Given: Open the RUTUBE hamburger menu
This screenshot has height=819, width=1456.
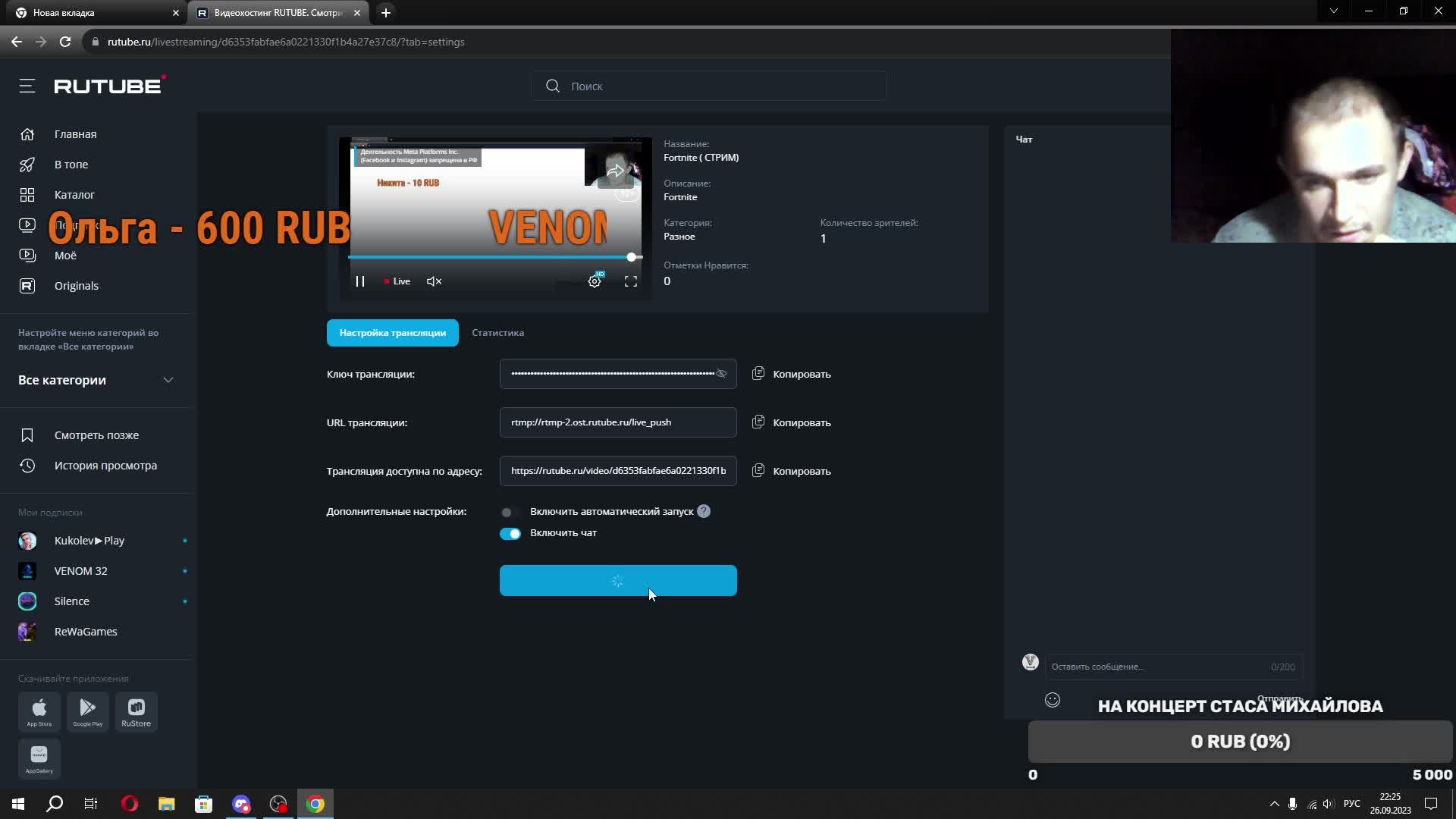Looking at the screenshot, I should pos(27,86).
